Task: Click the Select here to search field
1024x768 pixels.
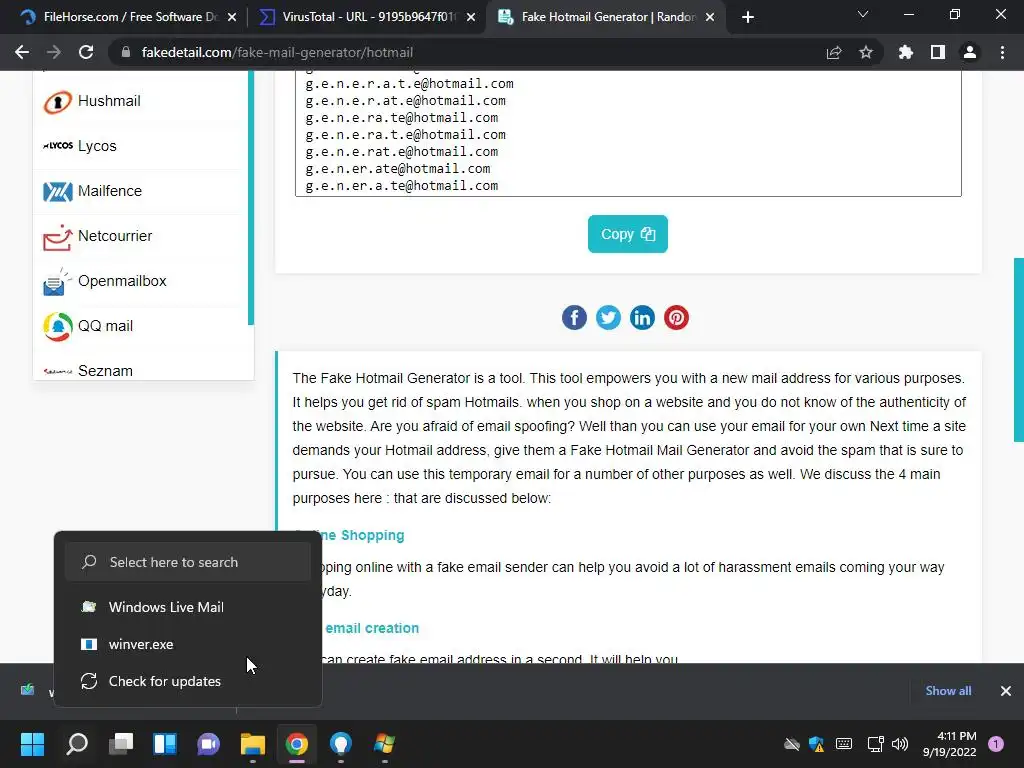Action: tap(188, 562)
